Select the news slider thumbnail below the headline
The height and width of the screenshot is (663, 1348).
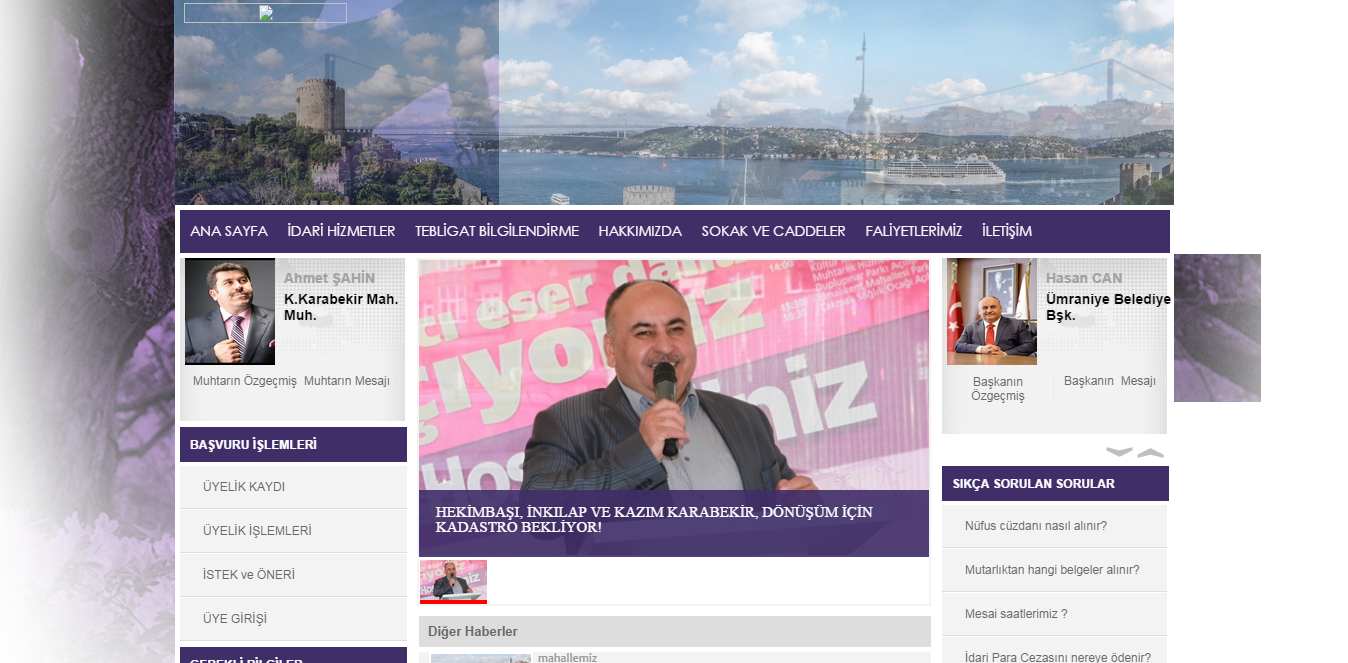453,581
